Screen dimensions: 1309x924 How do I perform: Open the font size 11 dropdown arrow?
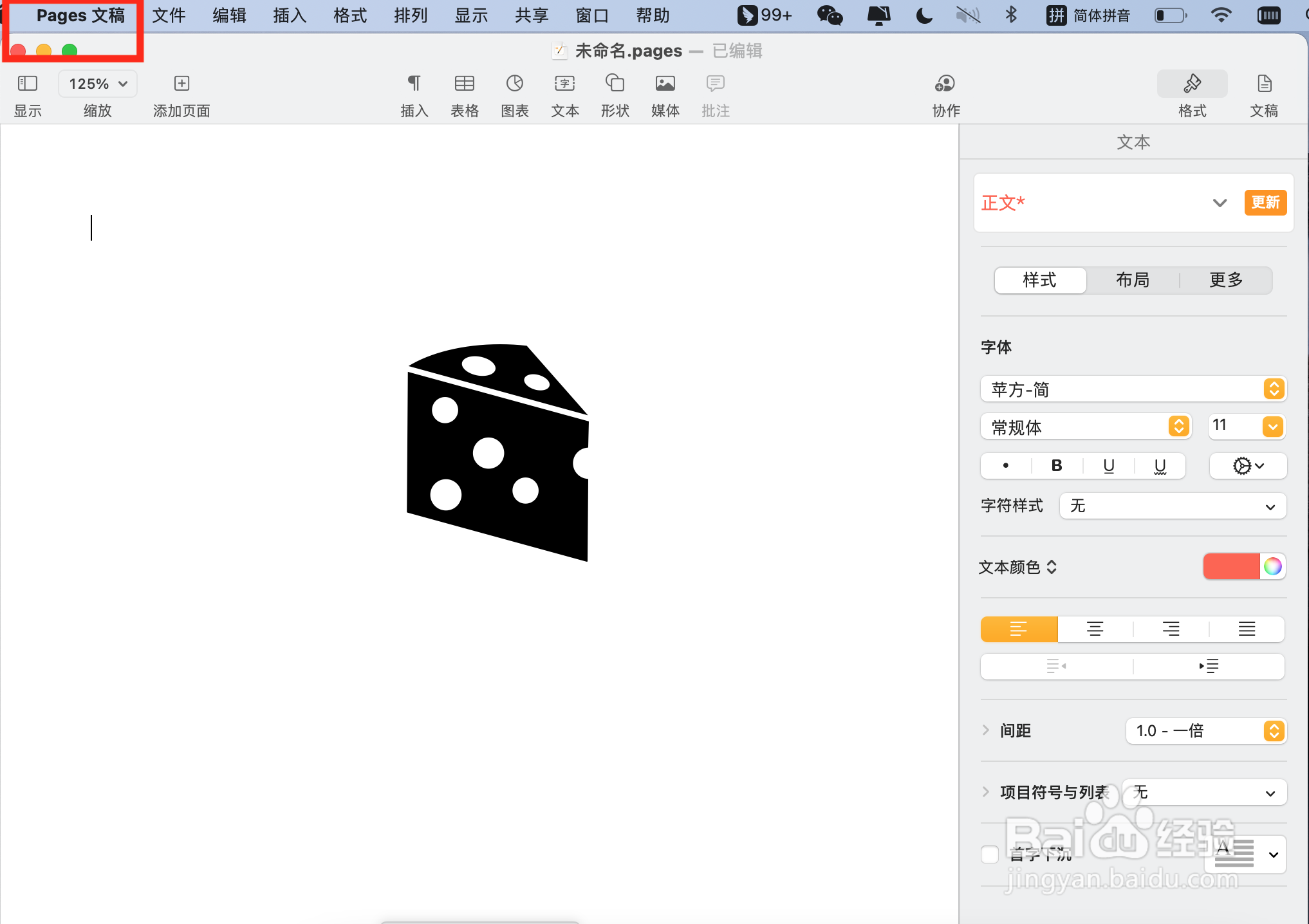point(1273,426)
